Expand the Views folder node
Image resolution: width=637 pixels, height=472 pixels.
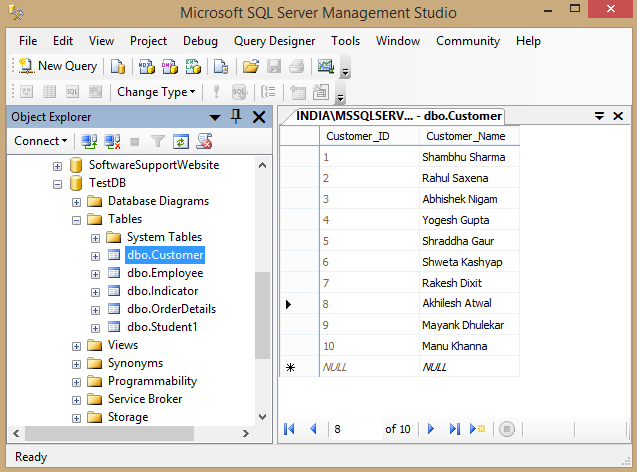point(77,345)
